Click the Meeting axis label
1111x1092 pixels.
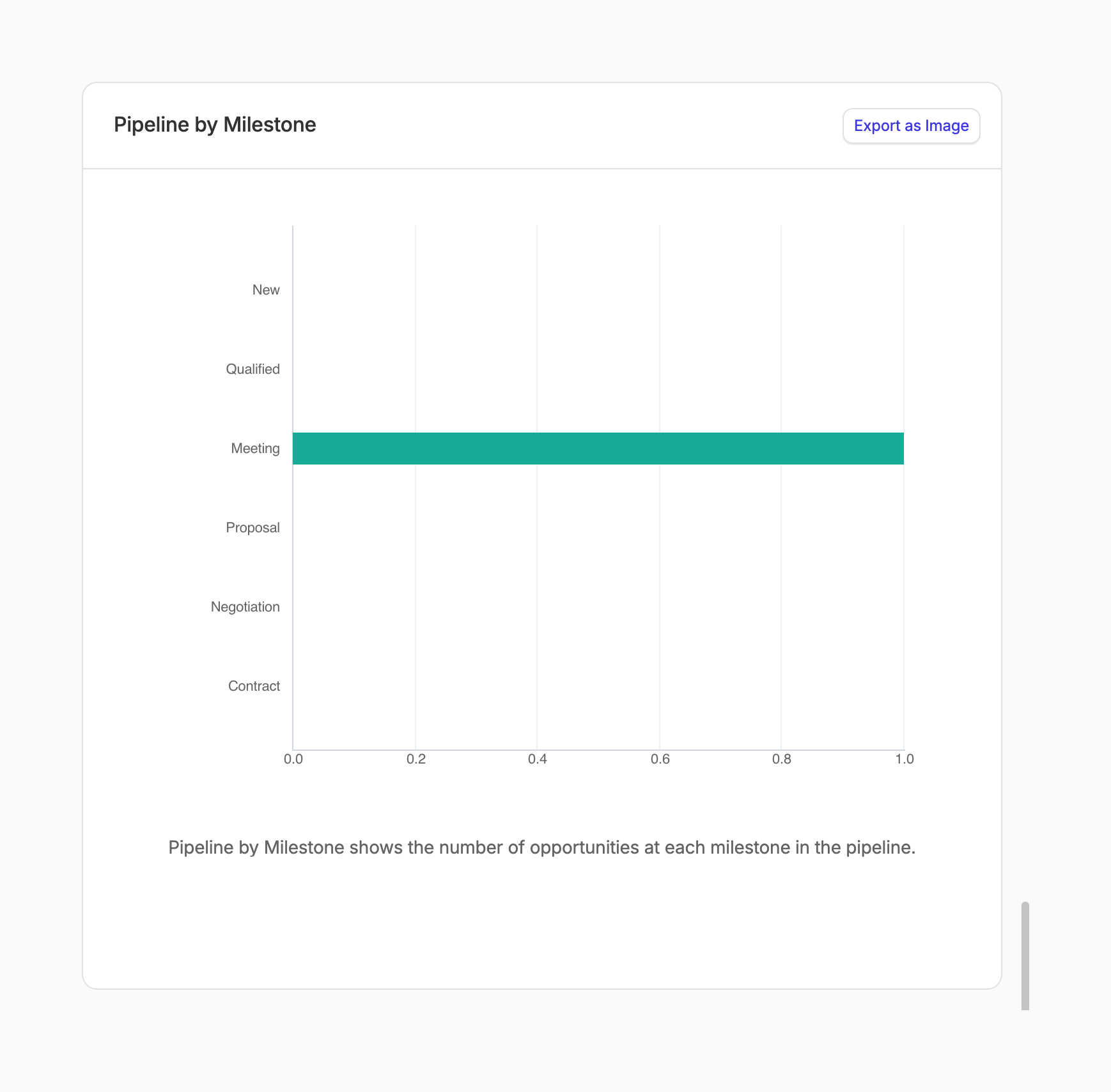point(254,448)
